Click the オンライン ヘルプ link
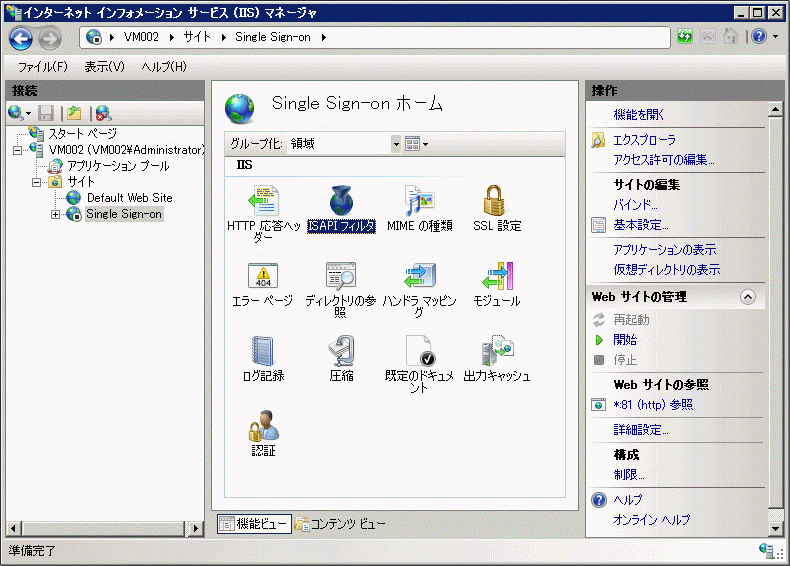Screen dimensions: 790x566 coord(651,520)
